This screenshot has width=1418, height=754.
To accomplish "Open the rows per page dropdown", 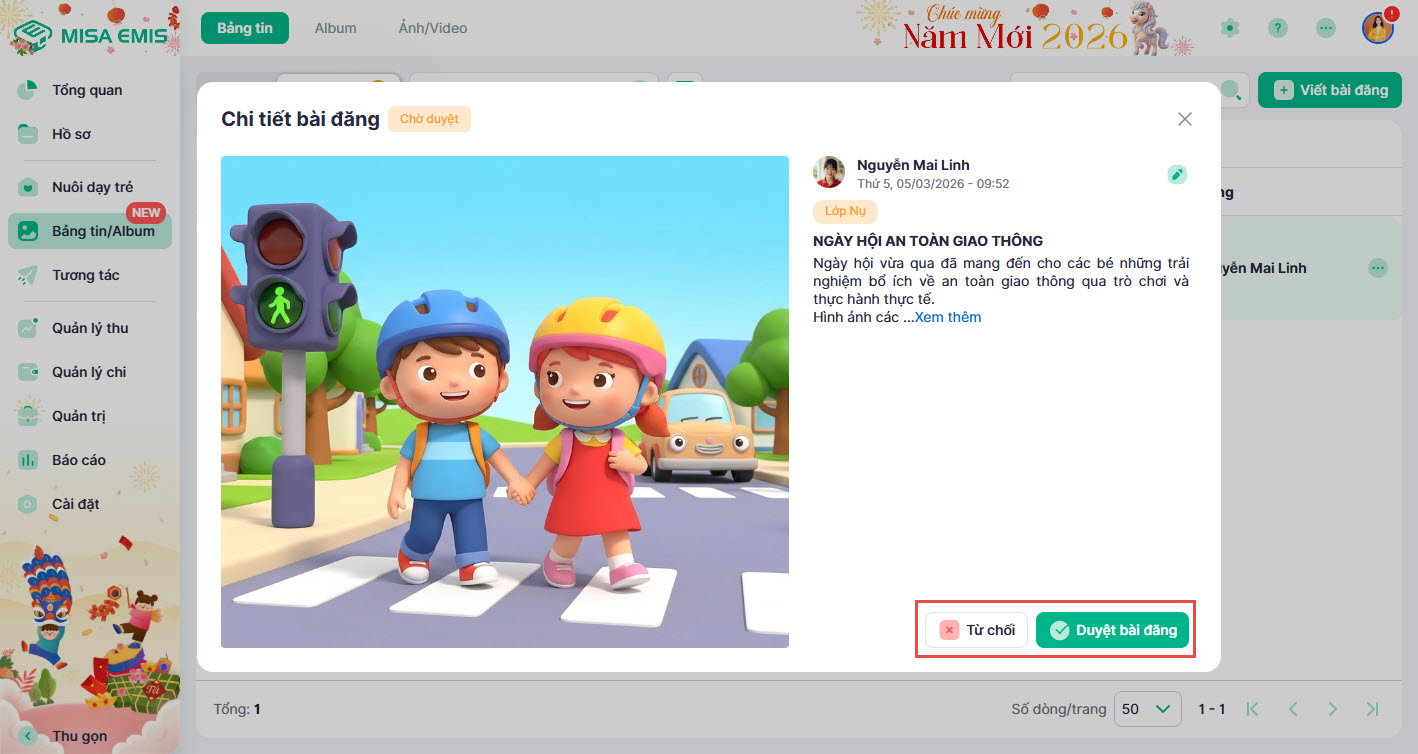I will pyautogui.click(x=1147, y=709).
